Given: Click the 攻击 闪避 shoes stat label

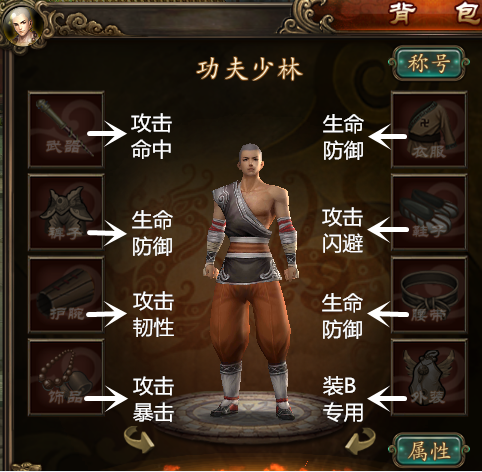Looking at the screenshot, I should coord(343,231).
